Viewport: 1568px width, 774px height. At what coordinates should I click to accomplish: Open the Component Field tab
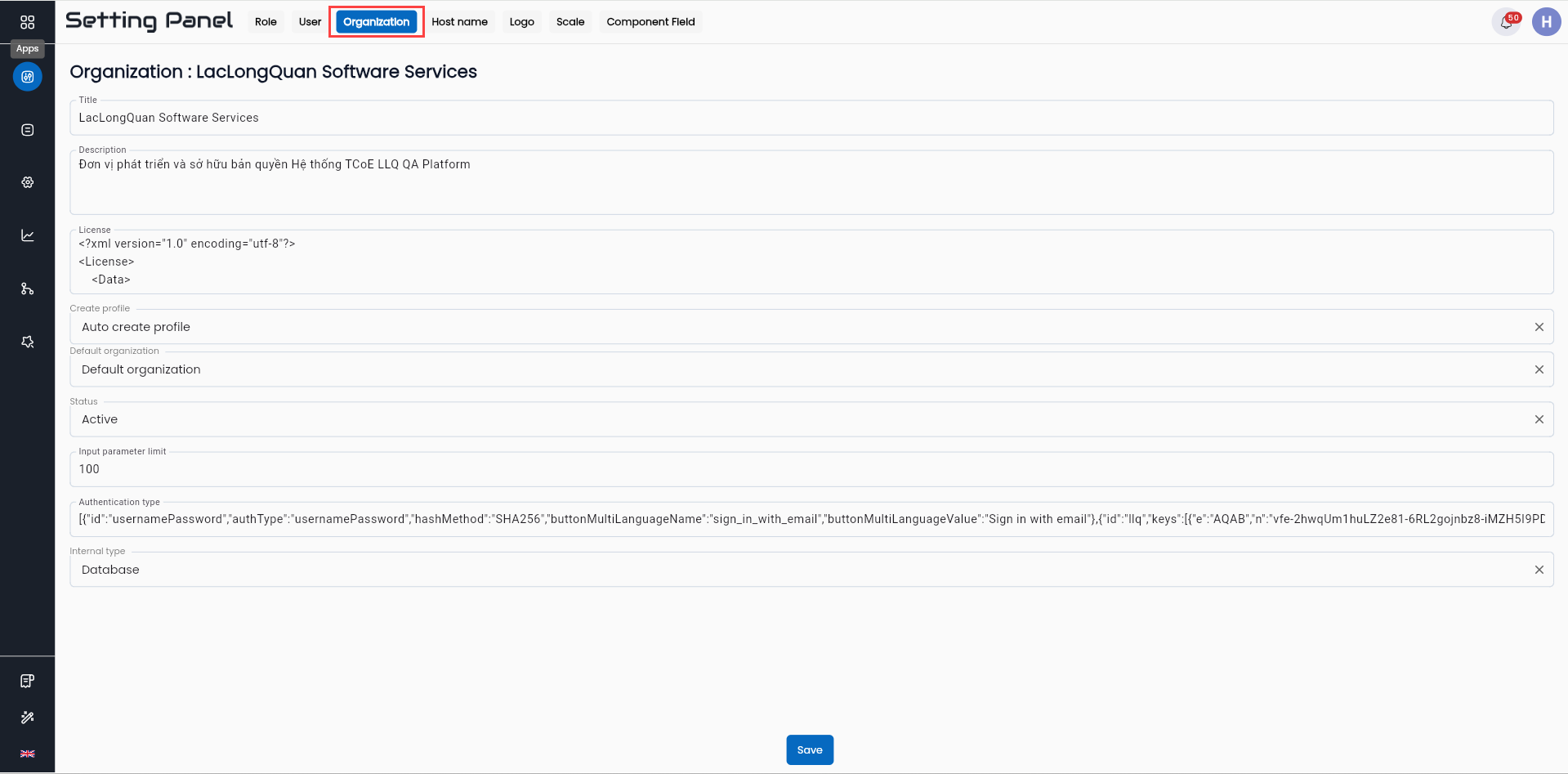pos(650,22)
